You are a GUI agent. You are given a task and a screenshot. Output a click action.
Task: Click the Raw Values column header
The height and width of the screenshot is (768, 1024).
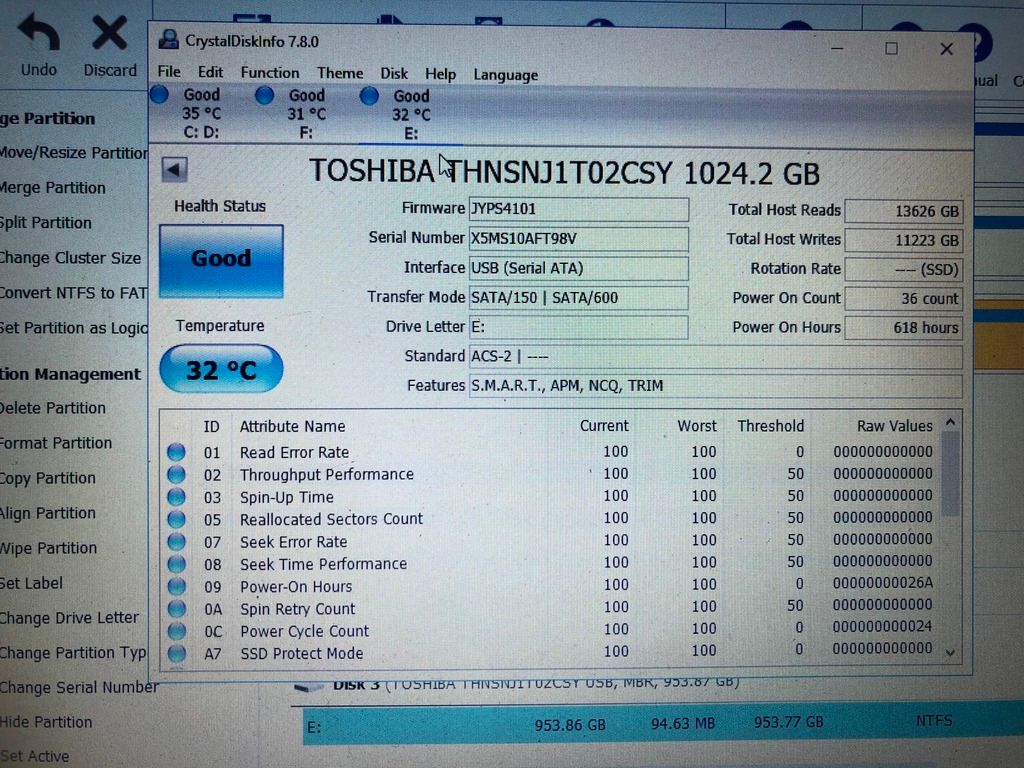pos(895,426)
